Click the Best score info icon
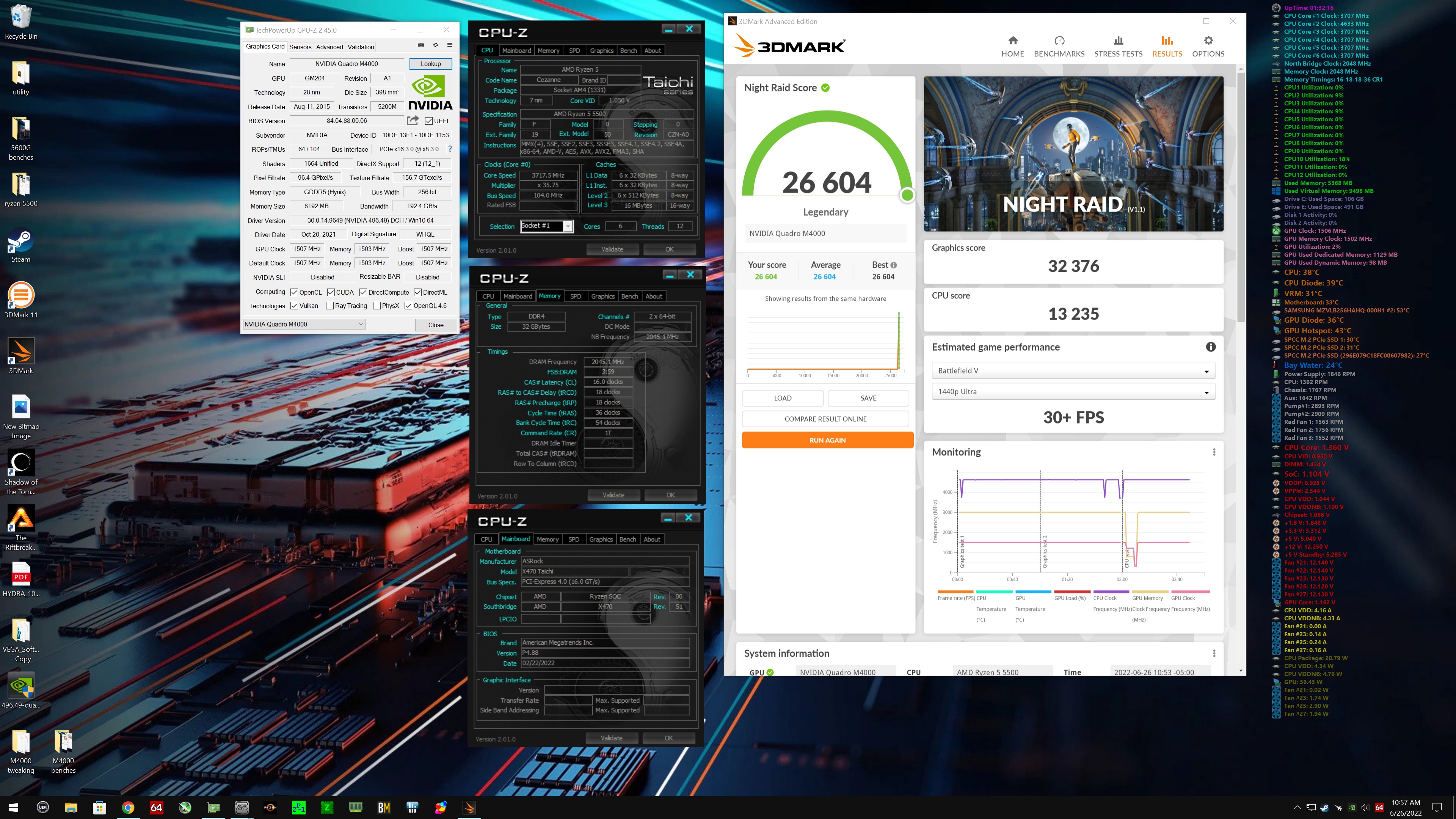Screen dimensions: 1456x819 [x=894, y=265]
